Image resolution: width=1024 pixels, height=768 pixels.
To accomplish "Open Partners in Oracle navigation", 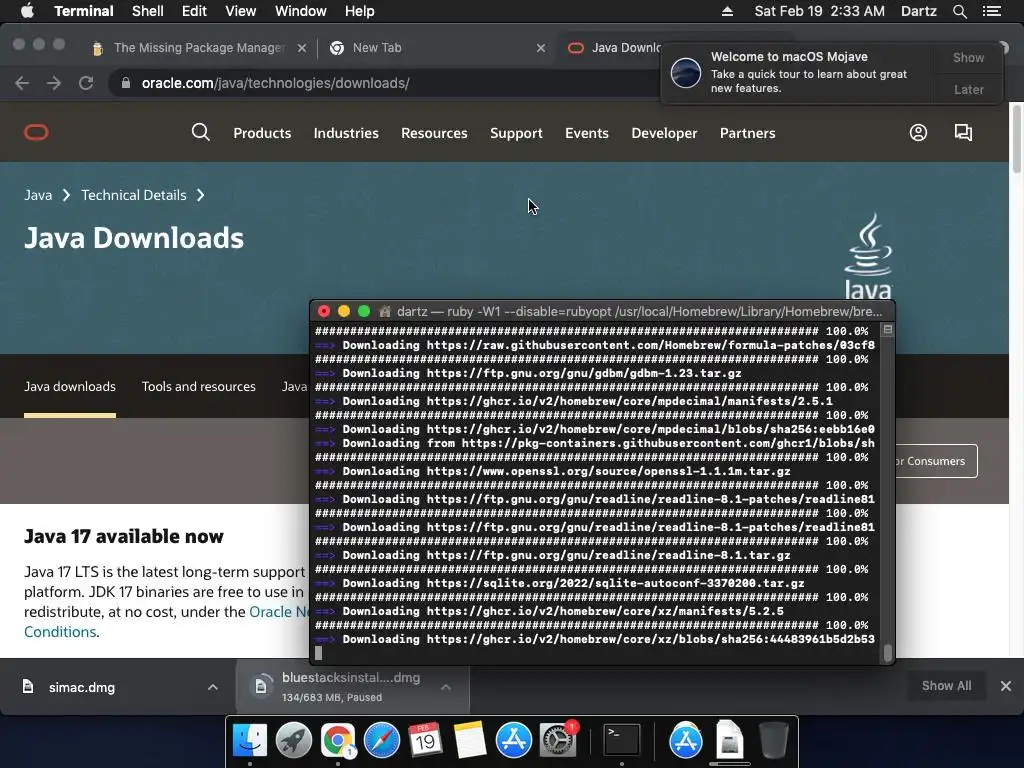I will pos(747,133).
